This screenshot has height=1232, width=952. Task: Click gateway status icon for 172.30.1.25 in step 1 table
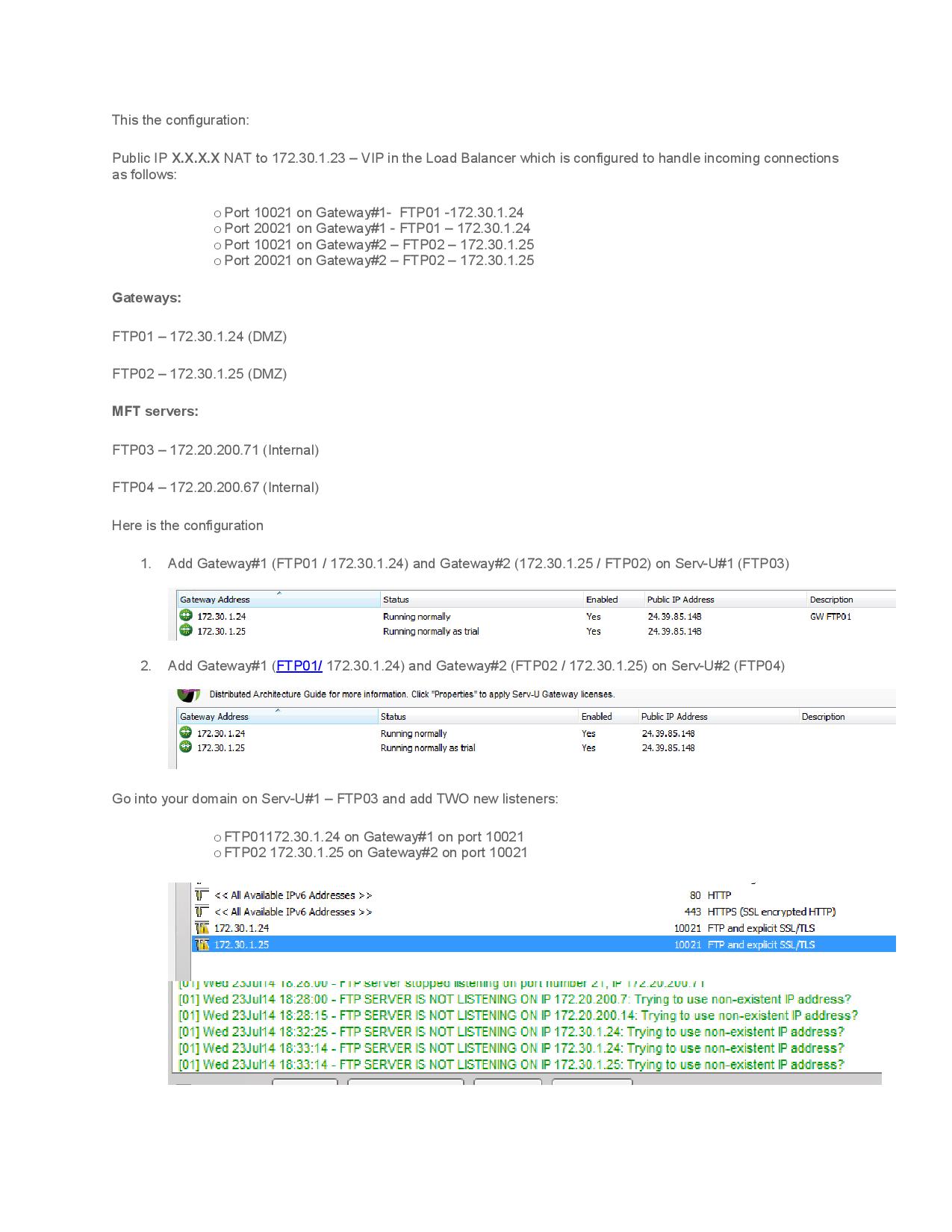tap(186, 630)
